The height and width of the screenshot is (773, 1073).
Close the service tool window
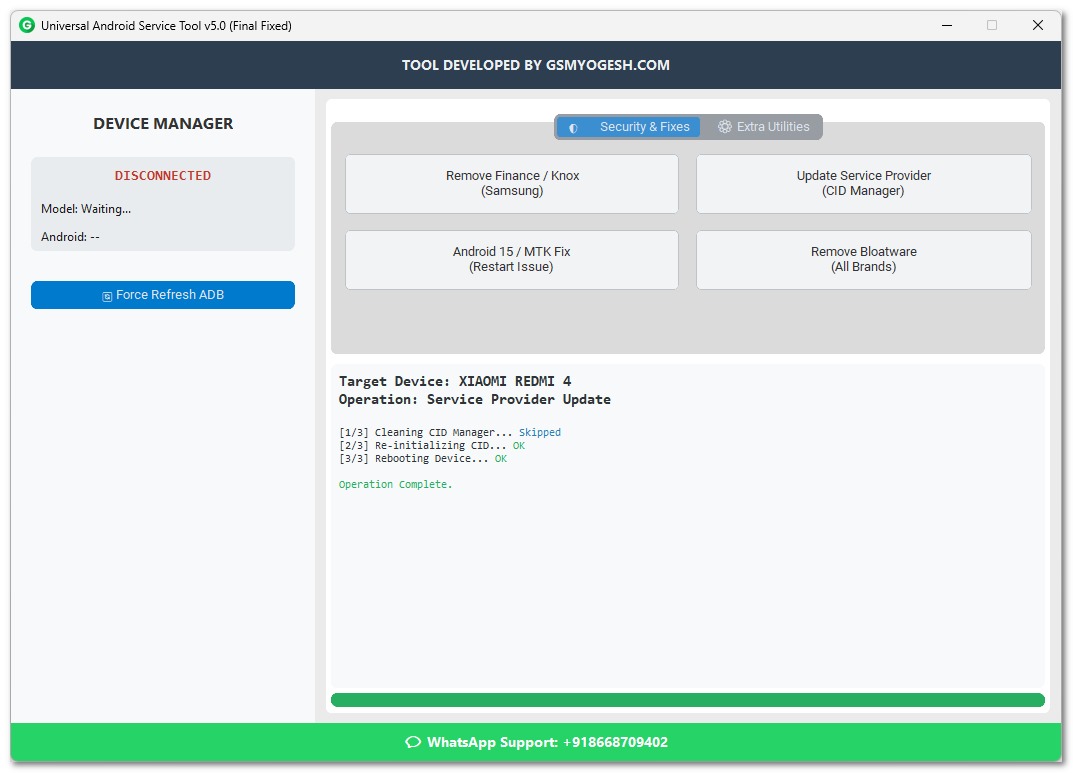(x=1038, y=26)
